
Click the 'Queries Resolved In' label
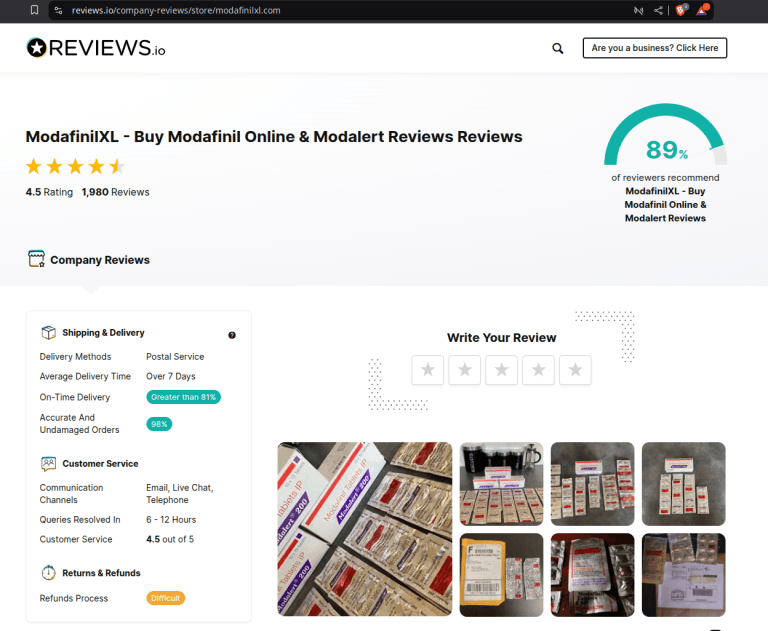(80, 519)
